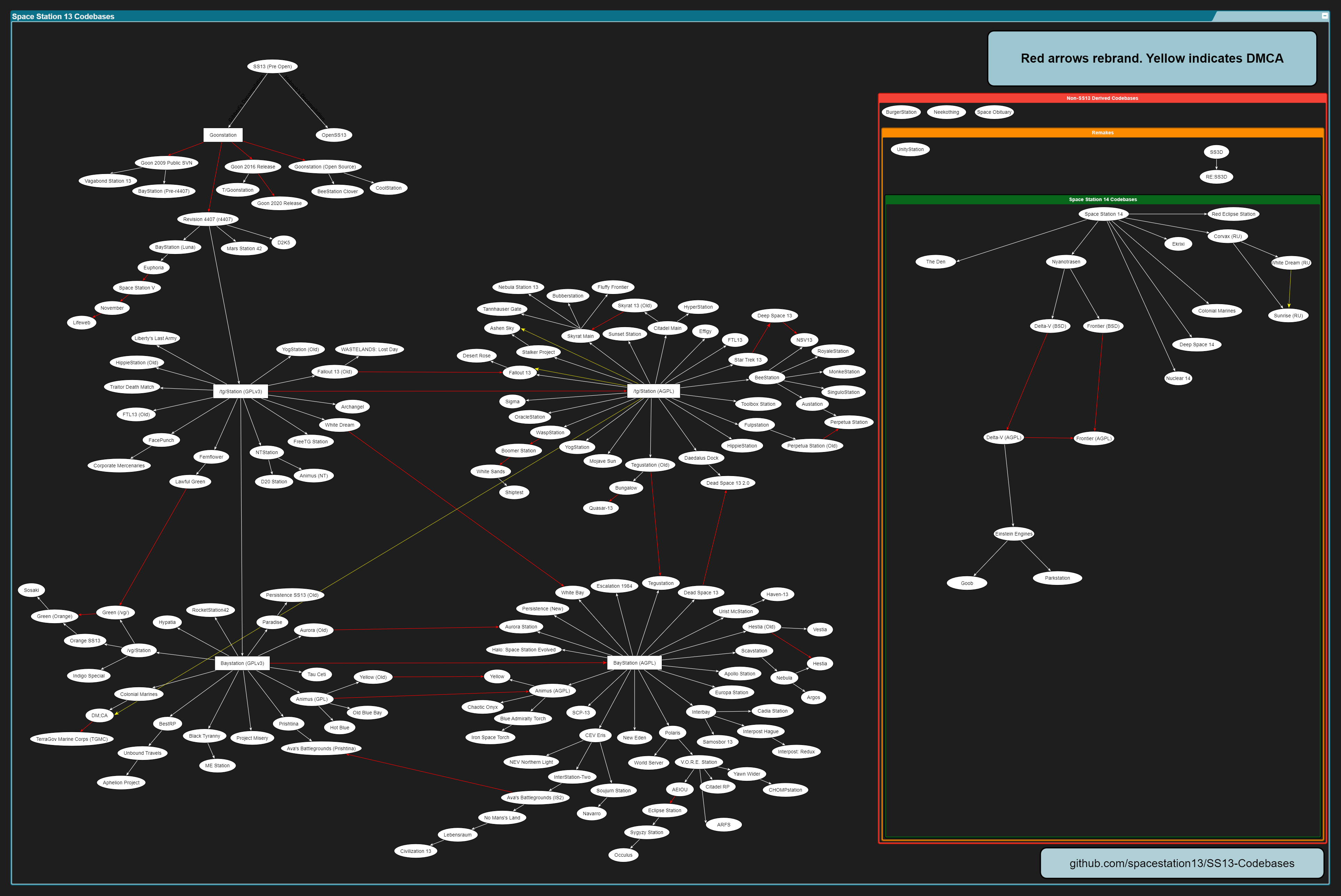Click the Delta-V (AGPL) node
This screenshot has width=1341, height=896.
click(1004, 437)
